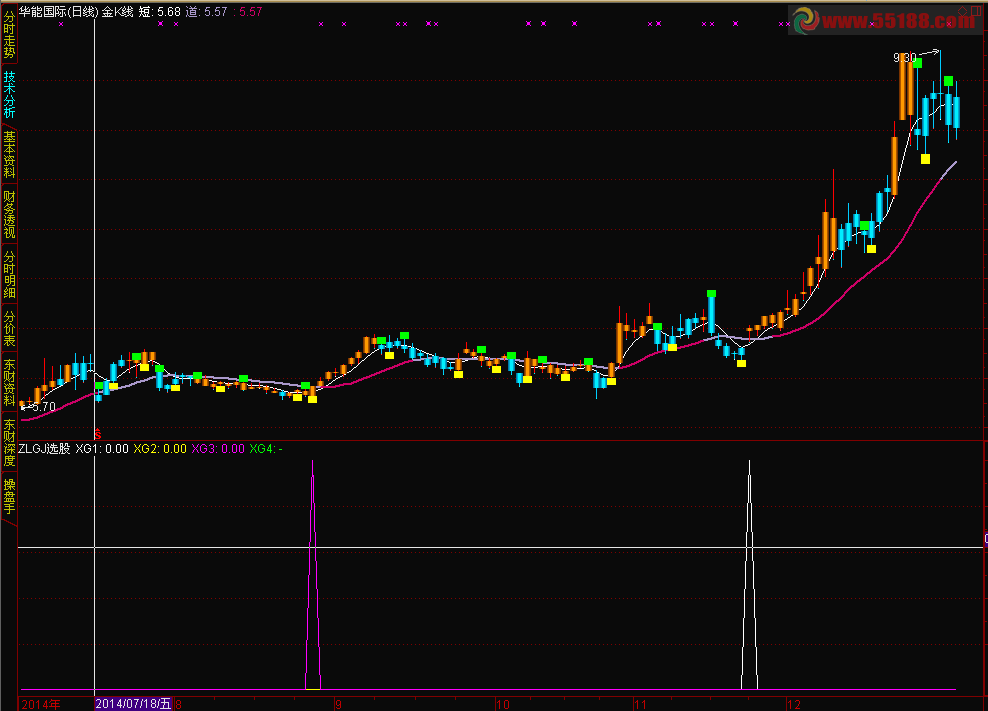Click the tall orange candle at the 9.30 high
Viewport: 988px width, 711px height.
tap(903, 86)
